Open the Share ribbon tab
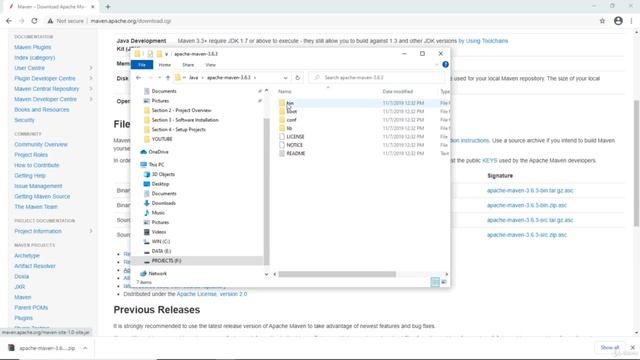640x360 pixels. 188,65
